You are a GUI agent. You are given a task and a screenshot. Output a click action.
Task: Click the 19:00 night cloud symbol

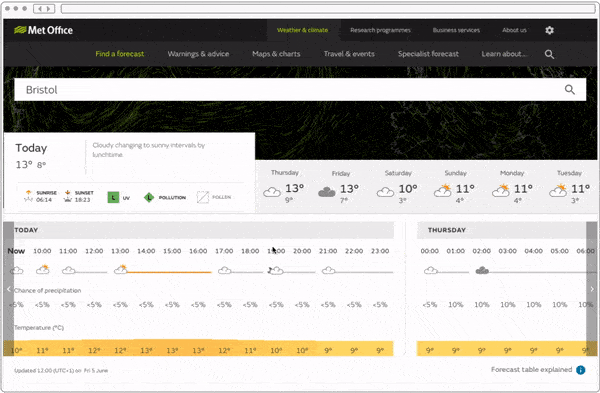276,271
